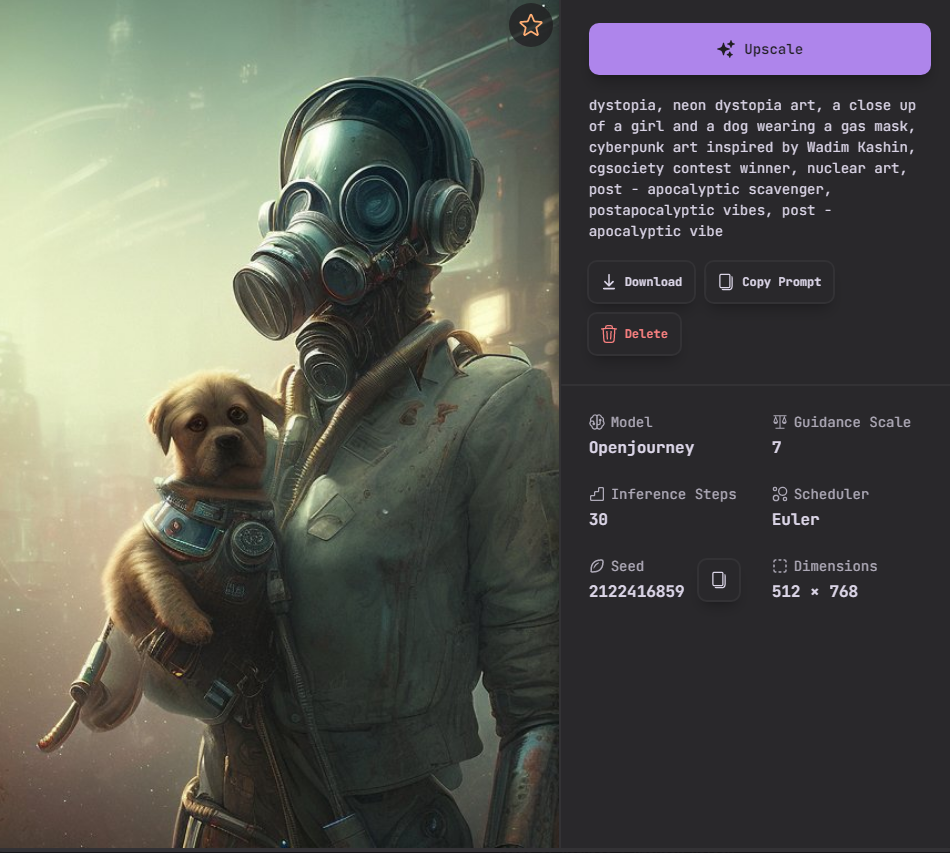Screen dimensions: 950x853
Task: Click the 512 × 768 dimensions value
Action: coord(814,591)
